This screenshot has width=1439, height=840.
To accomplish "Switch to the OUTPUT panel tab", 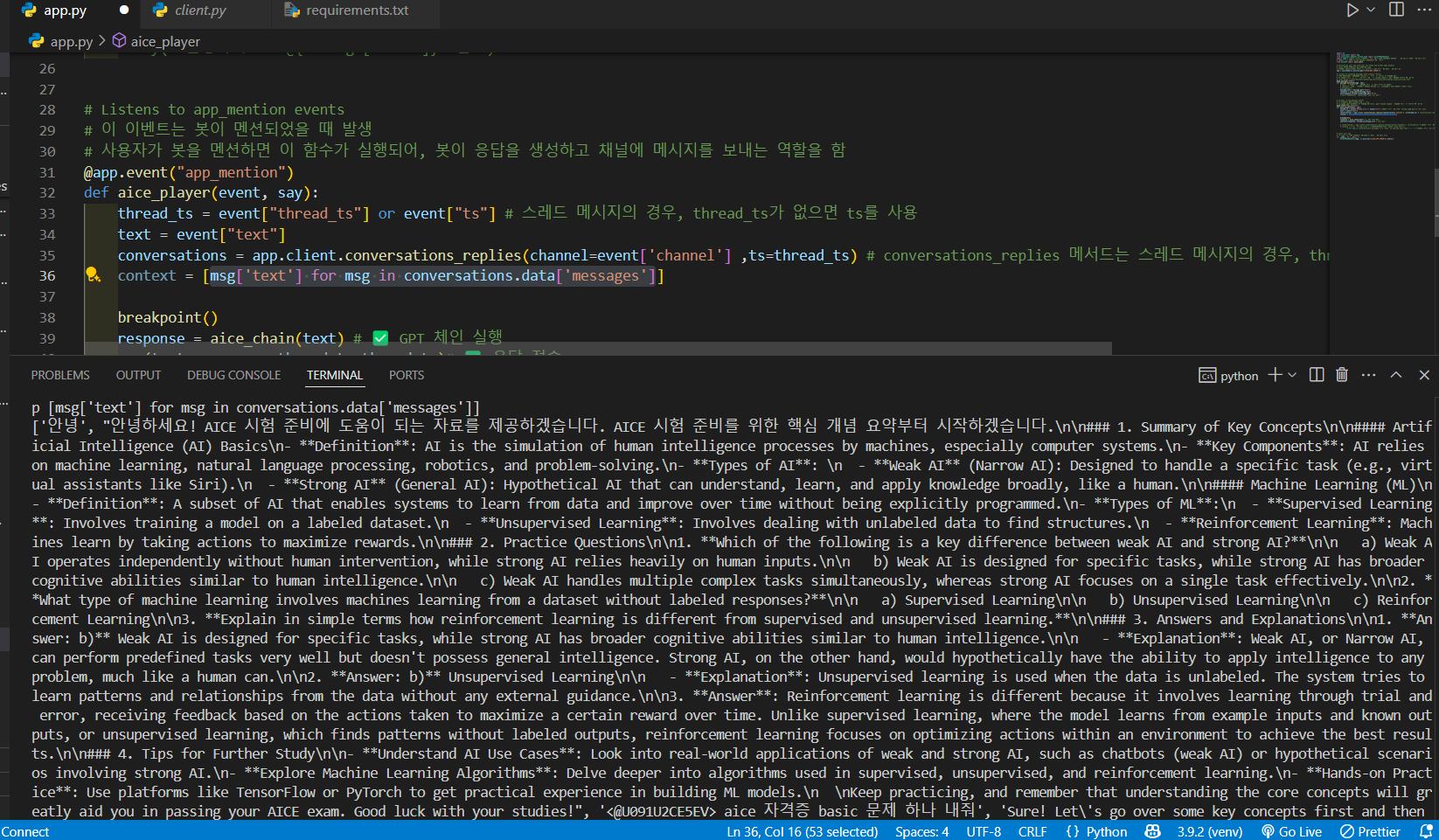I will pos(138,375).
